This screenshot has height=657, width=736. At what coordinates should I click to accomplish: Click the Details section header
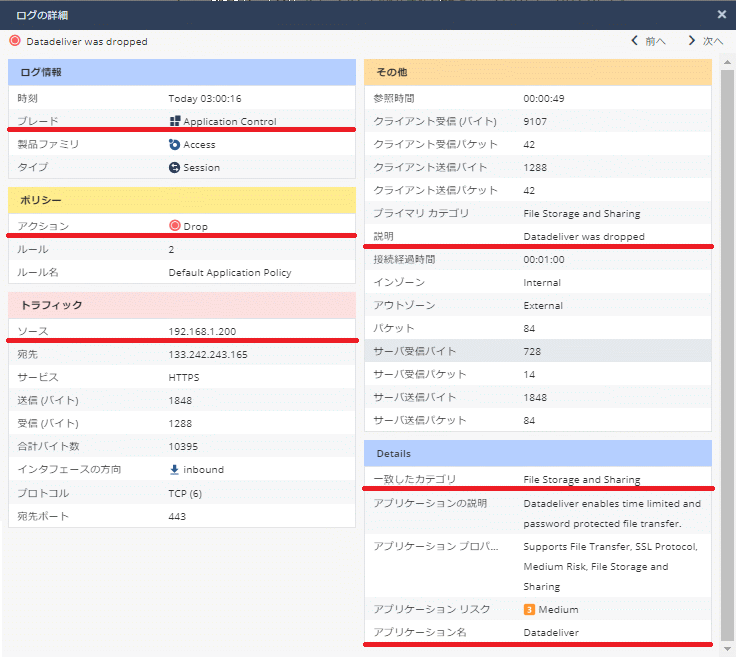point(538,453)
